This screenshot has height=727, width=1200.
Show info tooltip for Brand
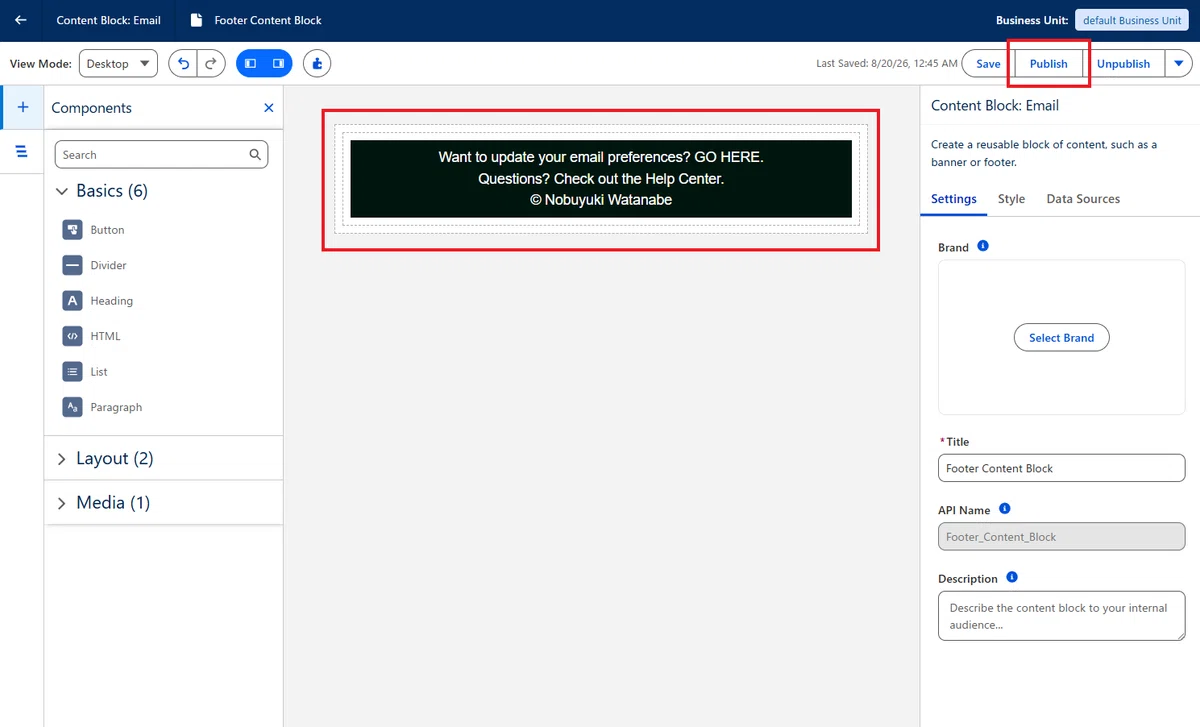983,246
